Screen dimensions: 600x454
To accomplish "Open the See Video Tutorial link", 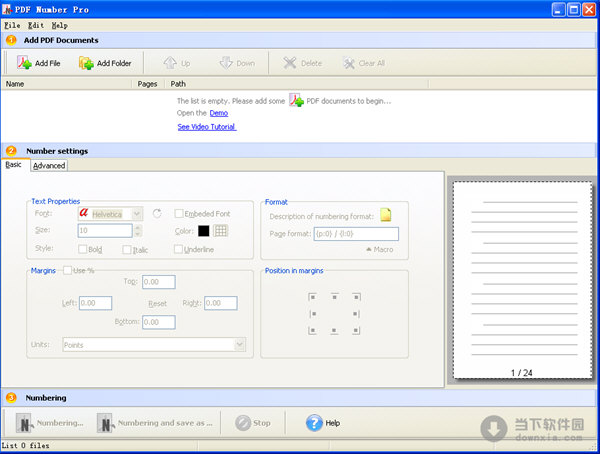I will pyautogui.click(x=207, y=127).
